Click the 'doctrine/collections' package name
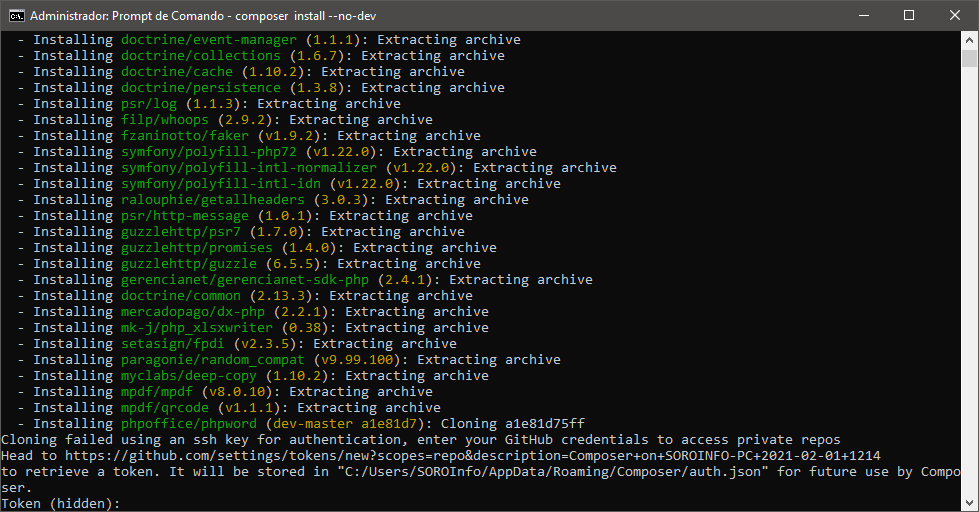The width and height of the screenshot is (979, 512). [200, 56]
